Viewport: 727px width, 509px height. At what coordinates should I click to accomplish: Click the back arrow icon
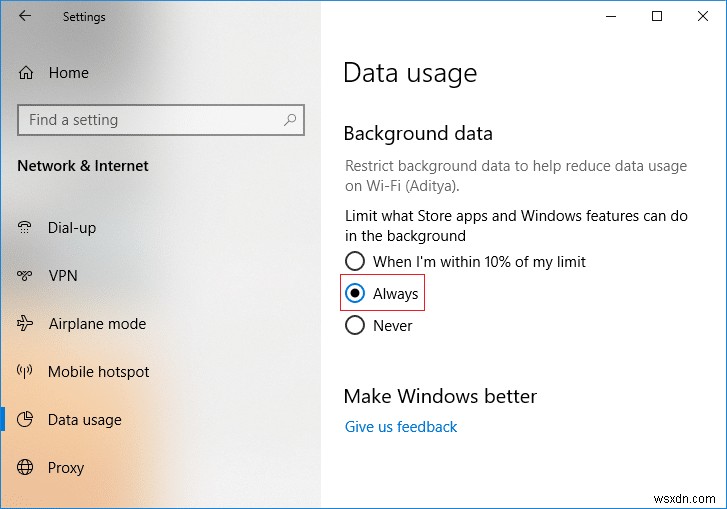(25, 16)
